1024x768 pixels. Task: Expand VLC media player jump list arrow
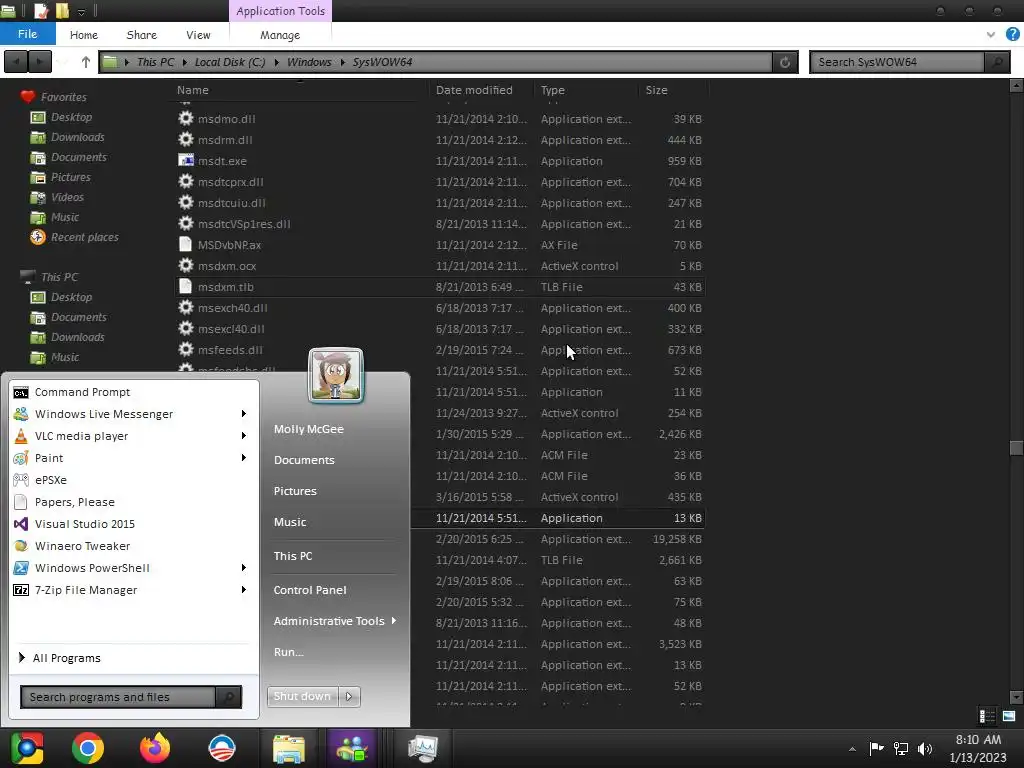244,436
